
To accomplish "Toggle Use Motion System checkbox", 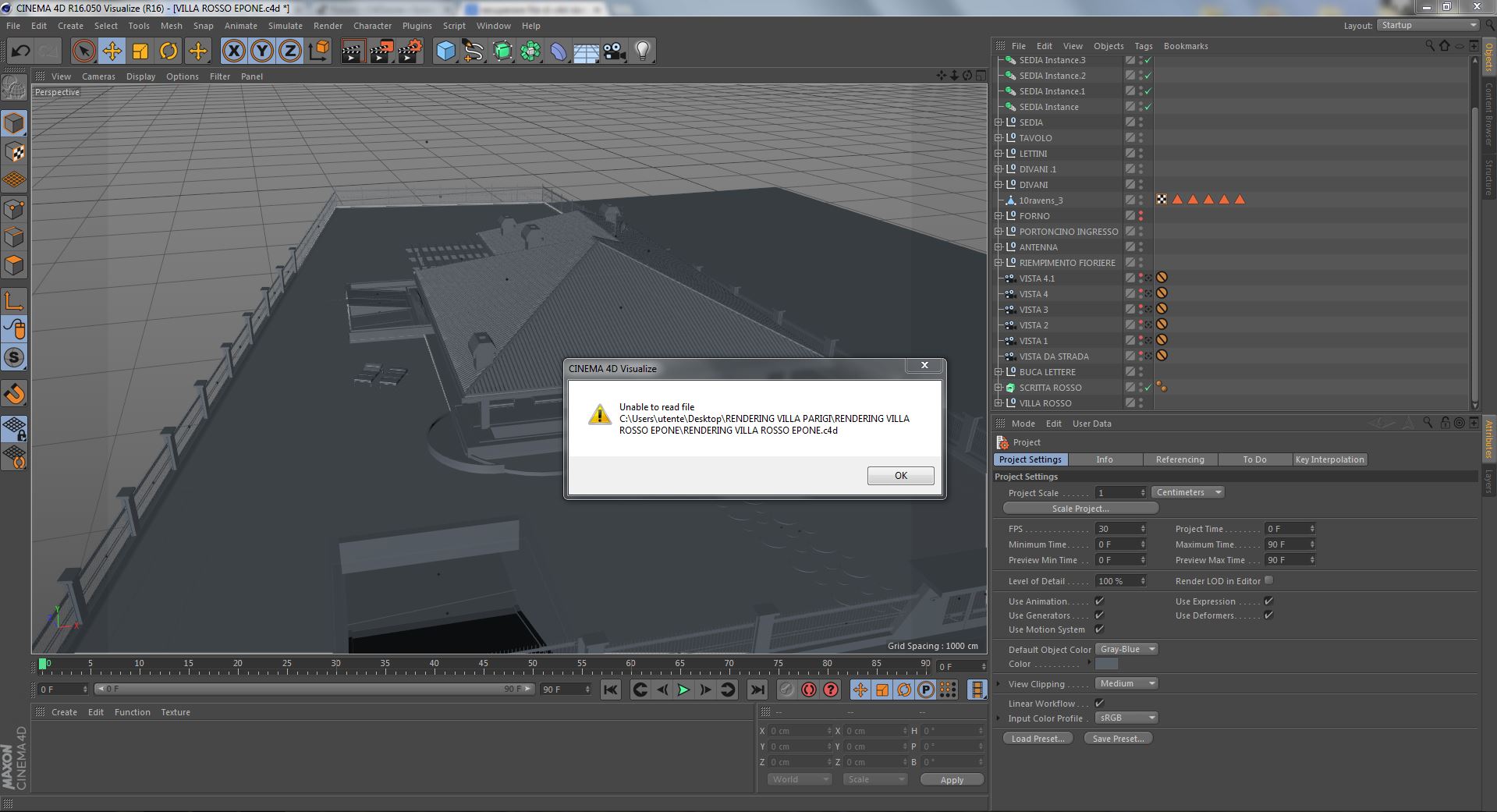I will pyautogui.click(x=1099, y=629).
